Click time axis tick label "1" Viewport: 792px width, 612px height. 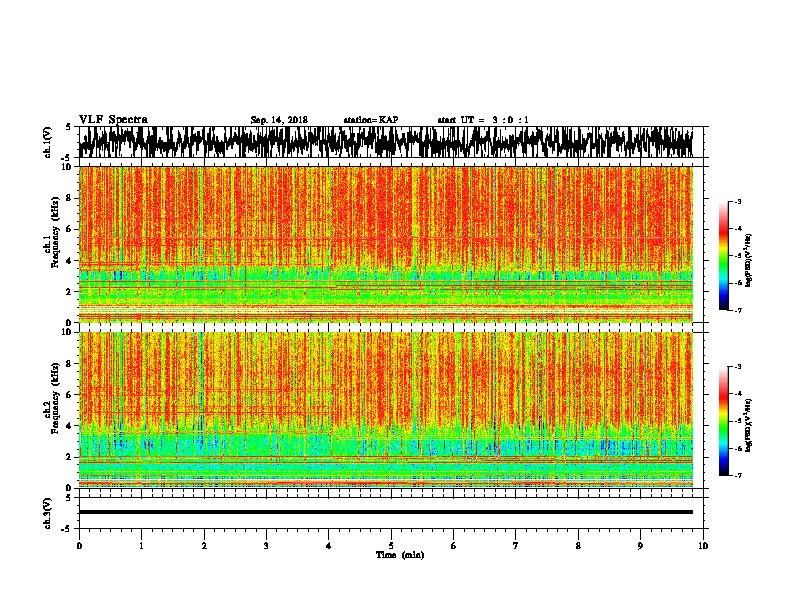tap(141, 546)
